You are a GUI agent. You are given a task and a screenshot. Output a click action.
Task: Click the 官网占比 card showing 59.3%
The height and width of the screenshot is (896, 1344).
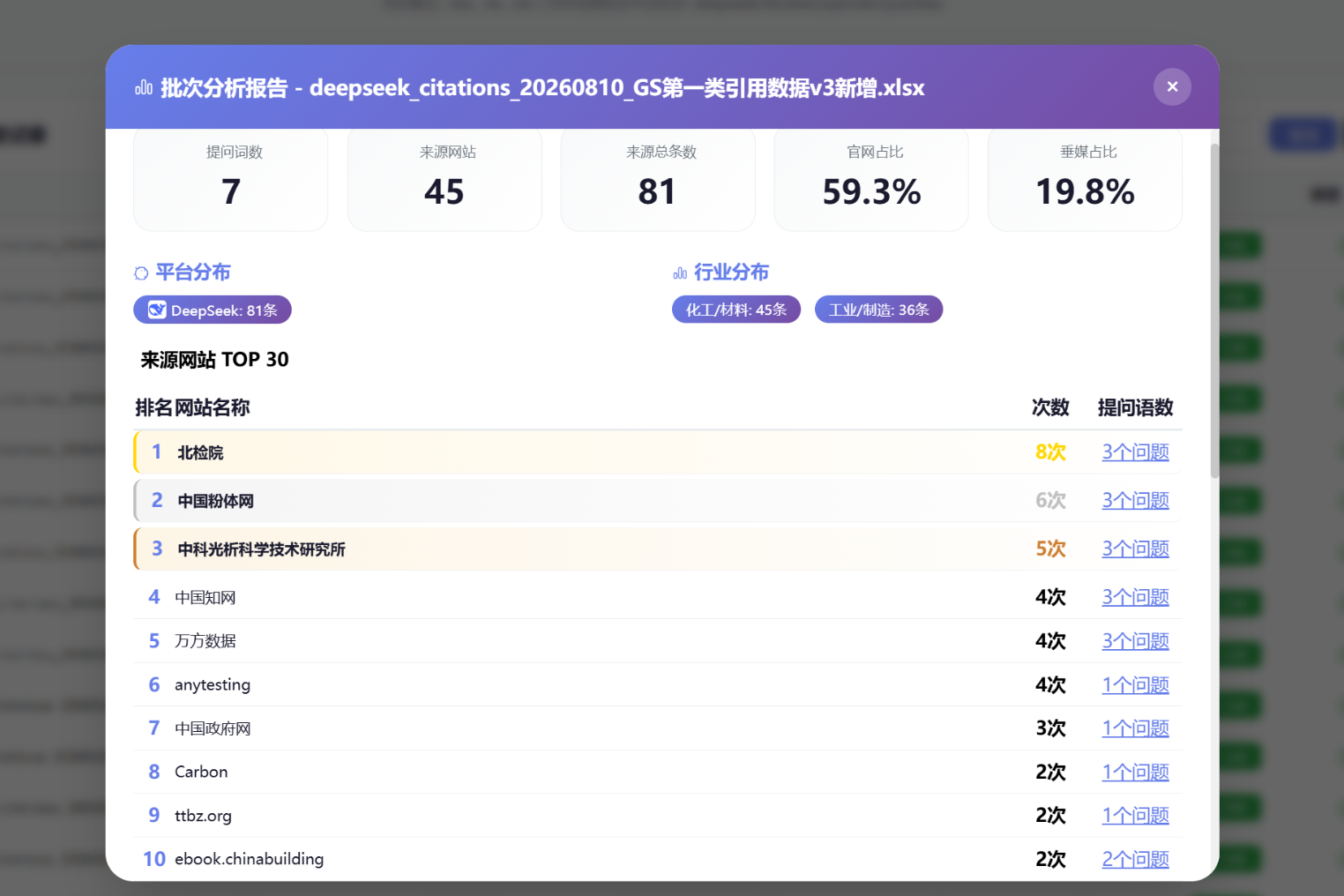871,180
